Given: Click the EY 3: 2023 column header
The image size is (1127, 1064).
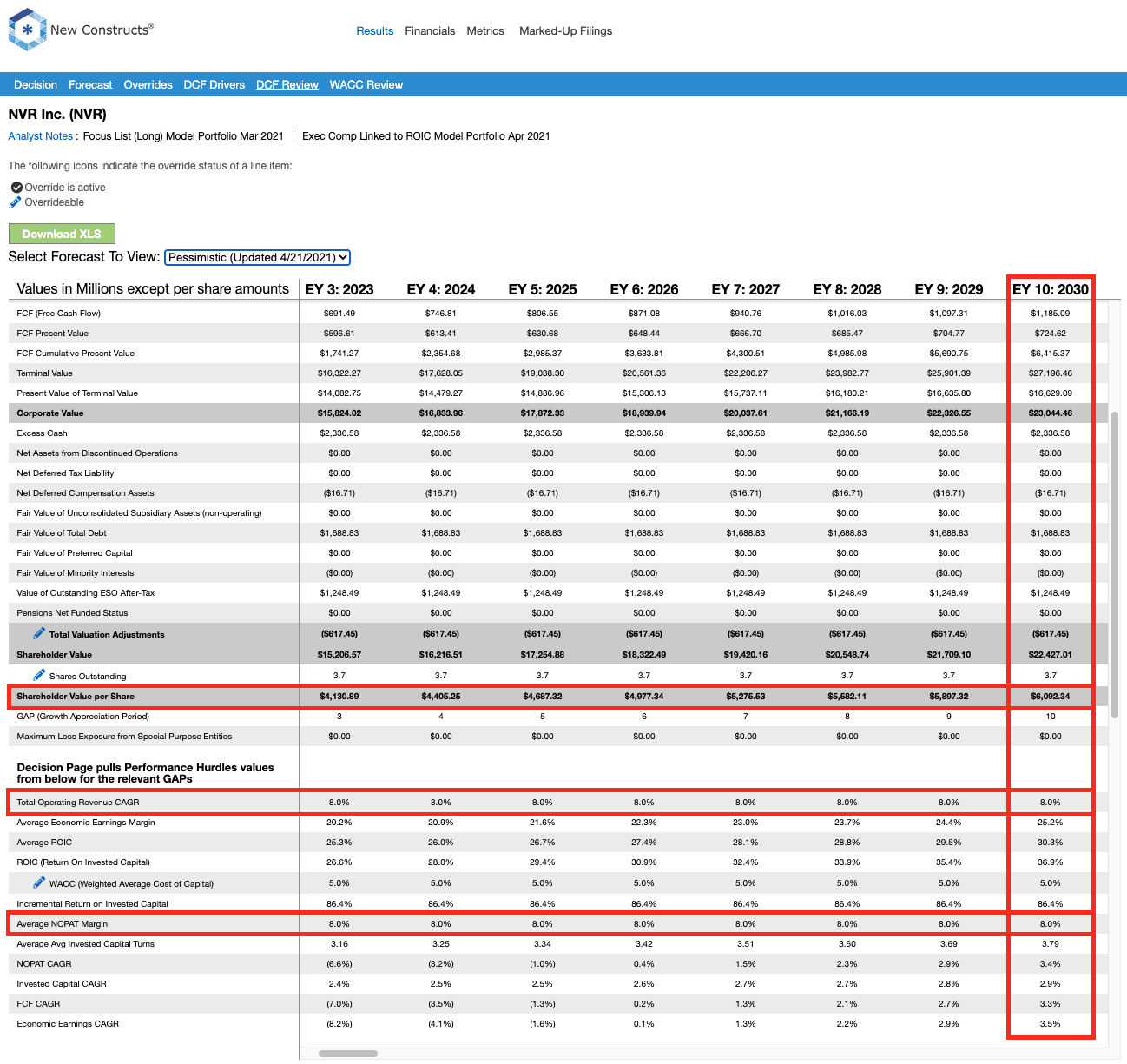Looking at the screenshot, I should click(339, 289).
